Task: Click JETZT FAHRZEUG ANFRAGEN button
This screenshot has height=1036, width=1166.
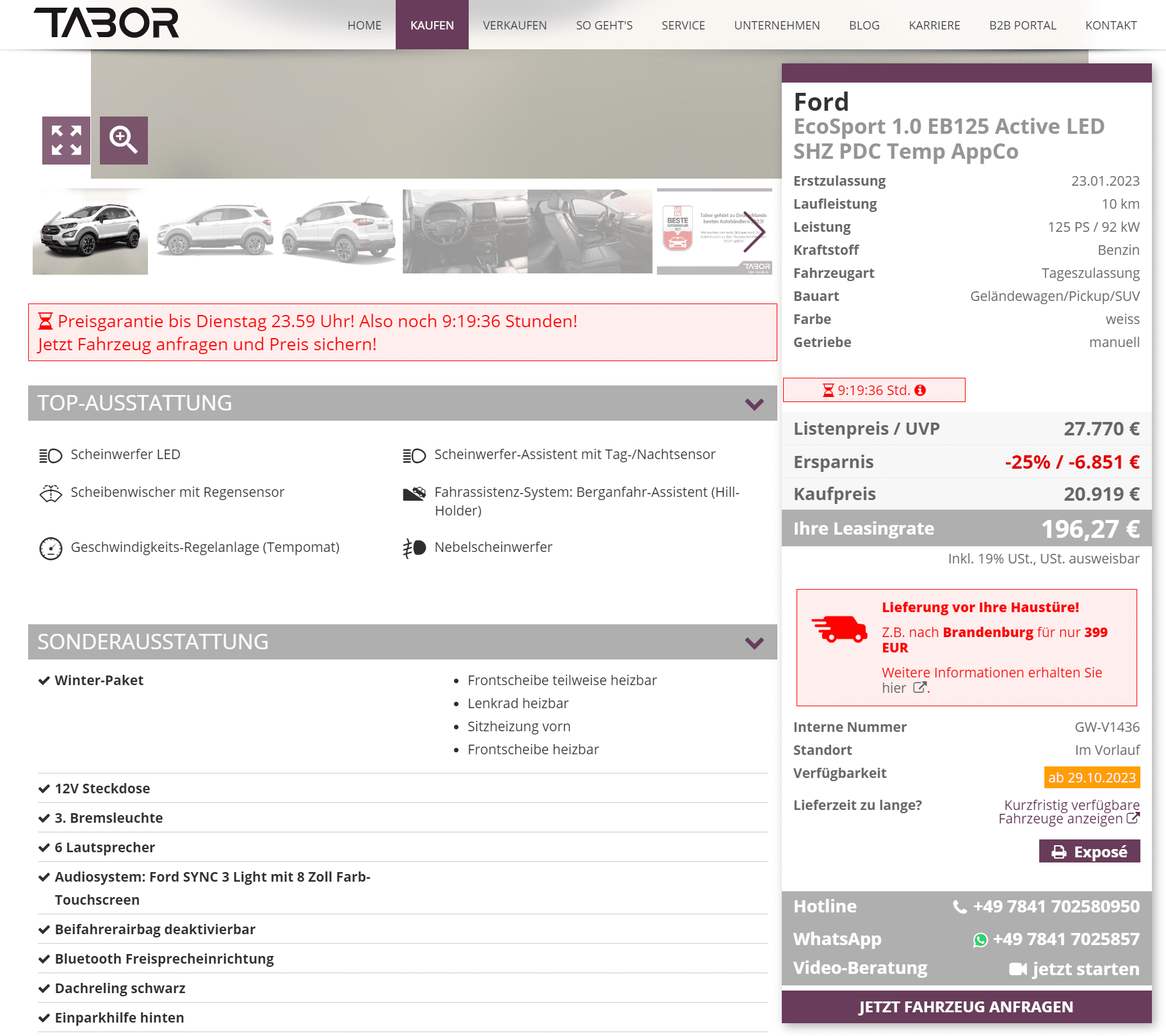Action: click(966, 1007)
